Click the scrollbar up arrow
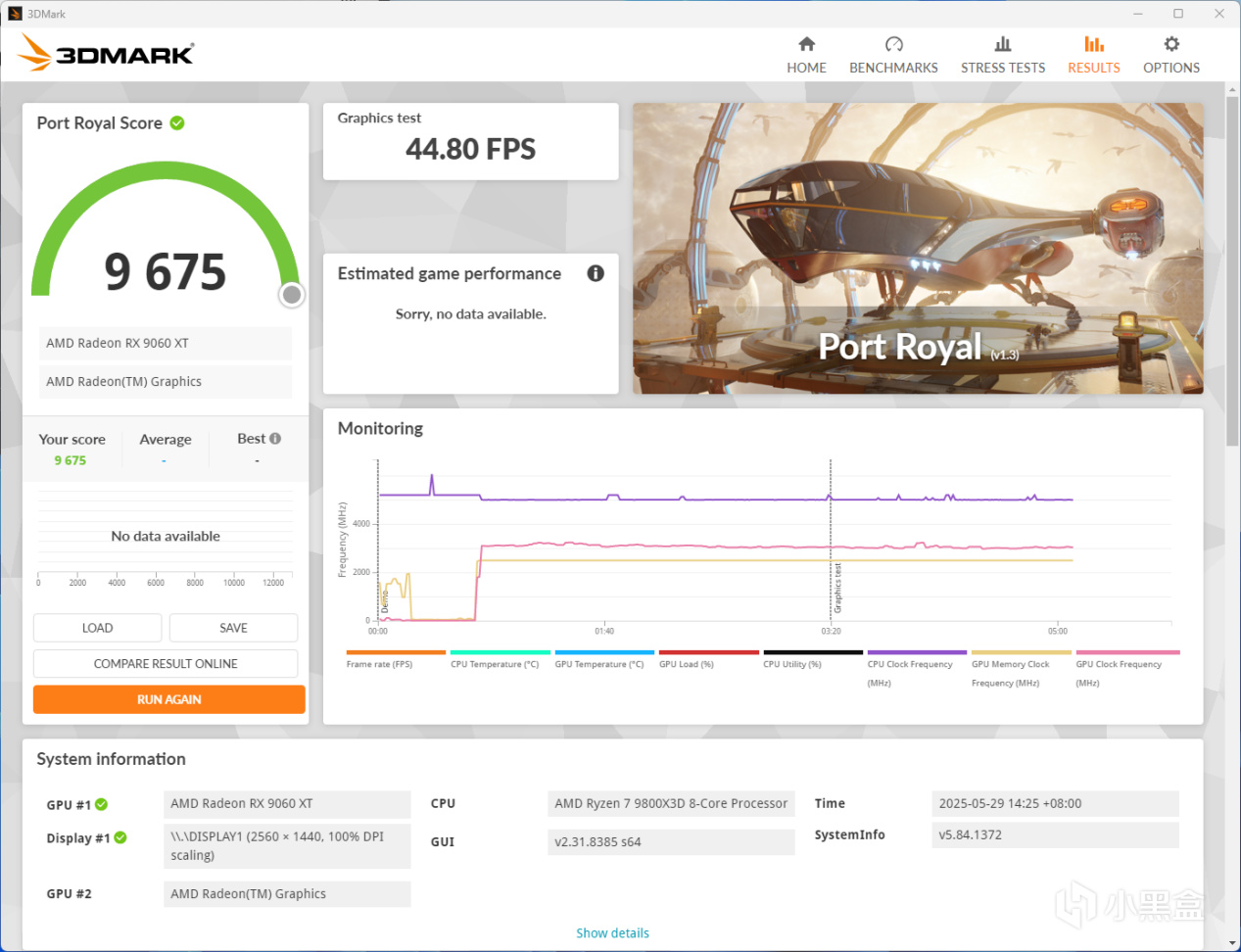1241x952 pixels. [x=1232, y=89]
